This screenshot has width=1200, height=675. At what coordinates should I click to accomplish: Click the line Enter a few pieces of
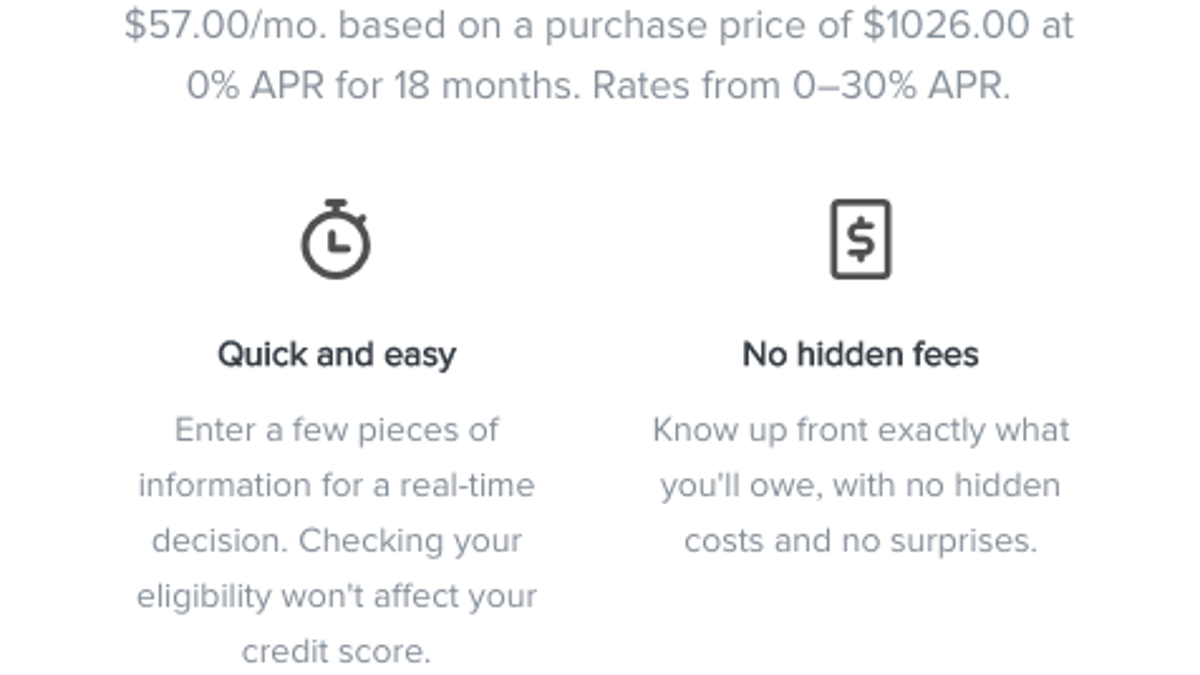pyautogui.click(x=337, y=430)
